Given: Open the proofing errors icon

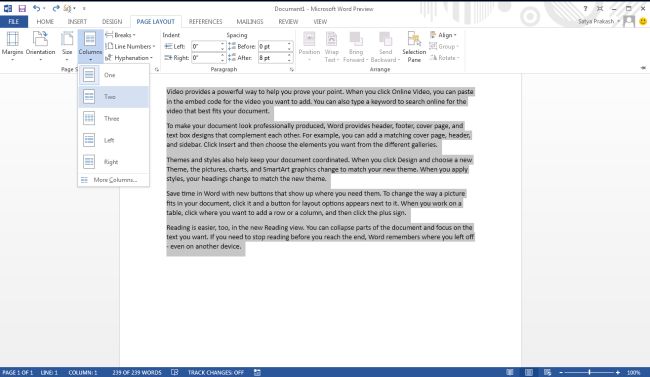Looking at the screenshot, I should point(175,372).
